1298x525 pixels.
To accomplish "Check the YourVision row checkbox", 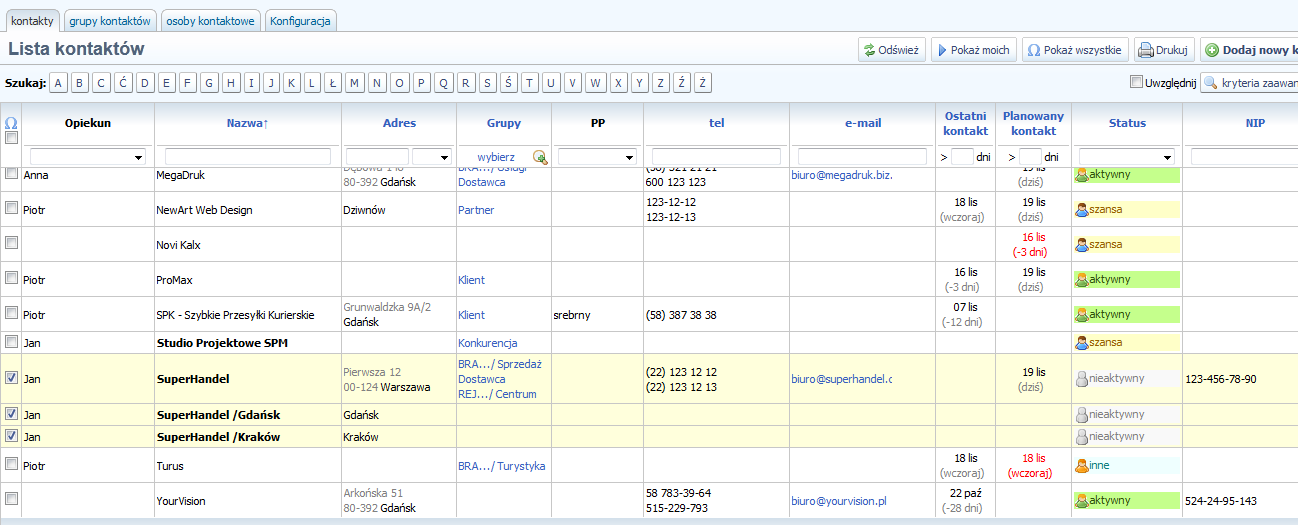I will [12, 499].
